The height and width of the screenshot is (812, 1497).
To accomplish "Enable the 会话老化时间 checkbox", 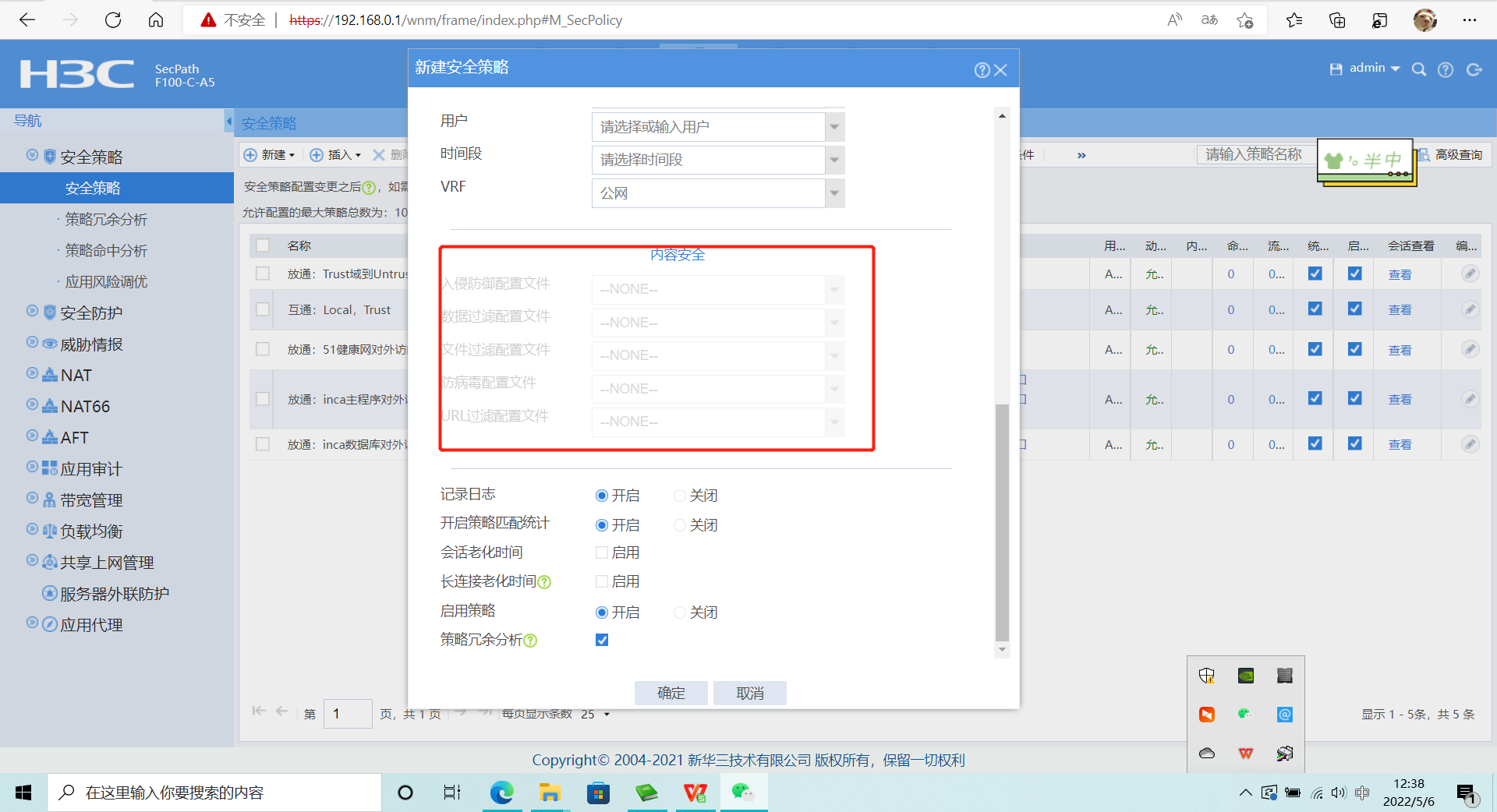I will click(602, 553).
